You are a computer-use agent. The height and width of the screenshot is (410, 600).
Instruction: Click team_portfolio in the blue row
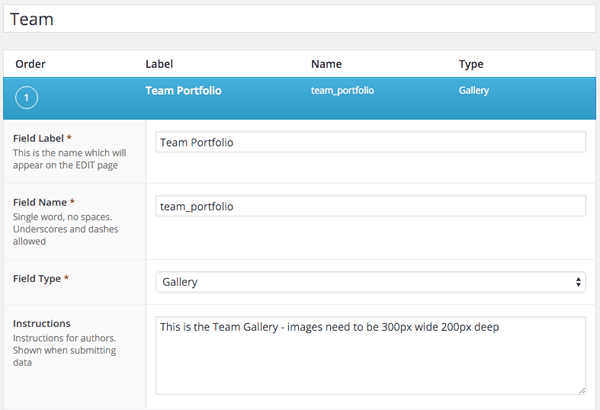coord(342,90)
